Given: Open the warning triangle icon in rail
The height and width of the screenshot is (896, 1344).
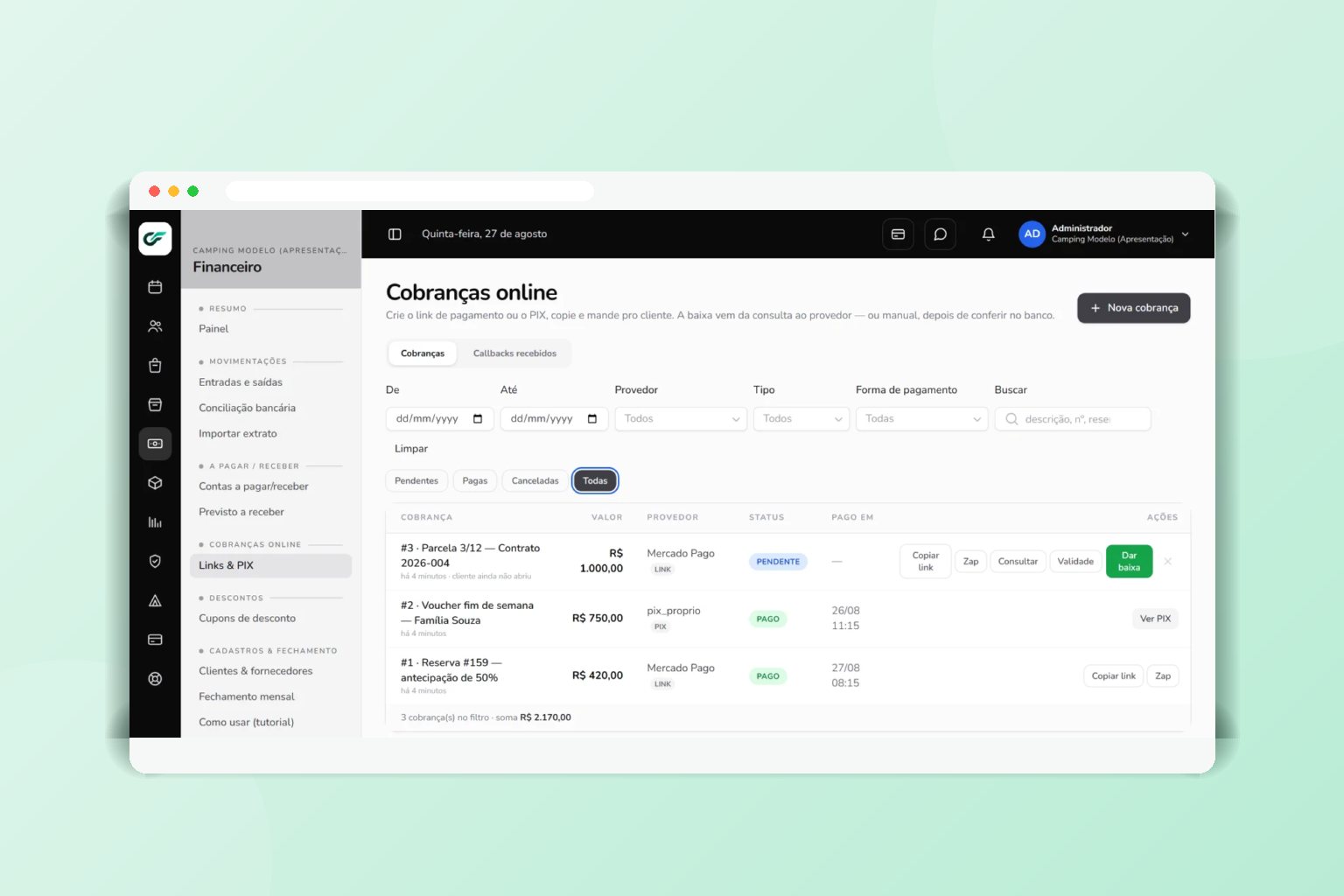Looking at the screenshot, I should [x=155, y=601].
